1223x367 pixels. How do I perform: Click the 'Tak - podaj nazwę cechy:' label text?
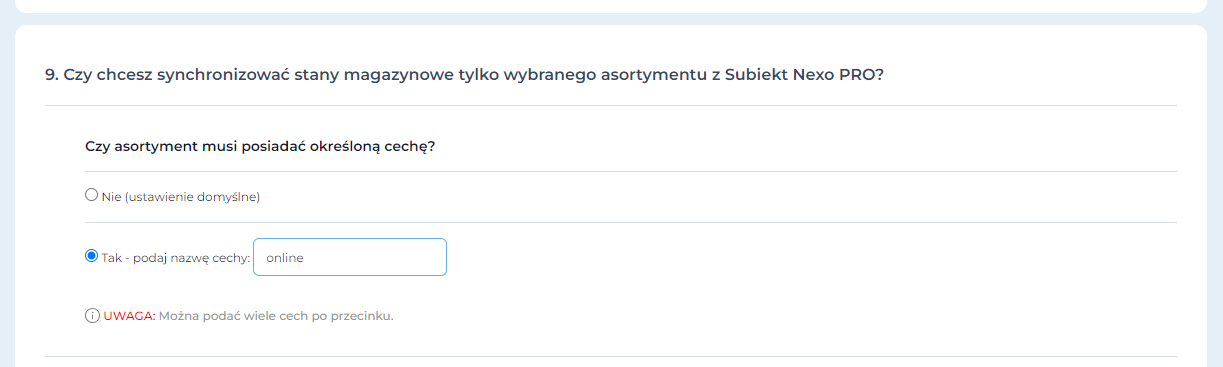click(x=176, y=257)
